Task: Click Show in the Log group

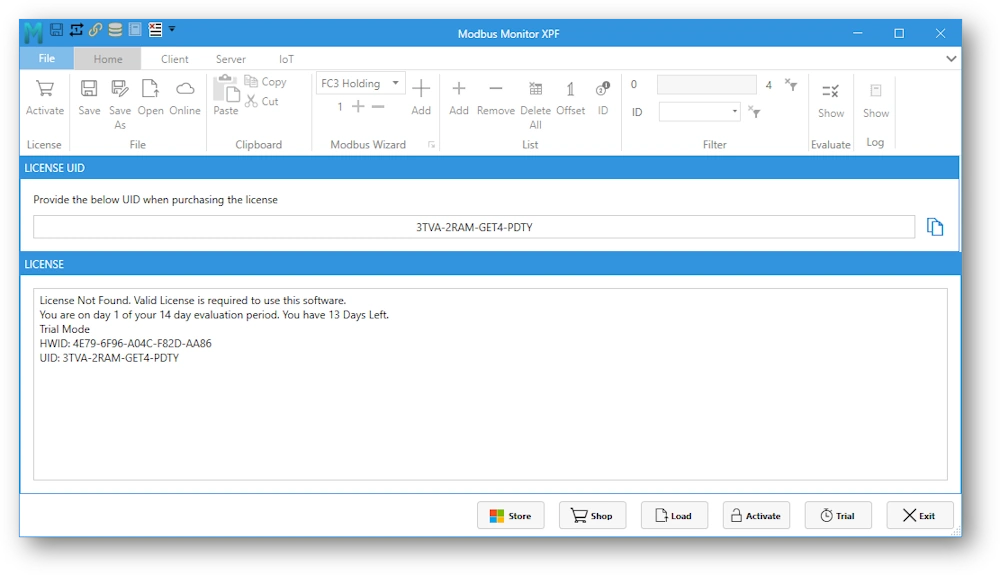Action: click(876, 100)
